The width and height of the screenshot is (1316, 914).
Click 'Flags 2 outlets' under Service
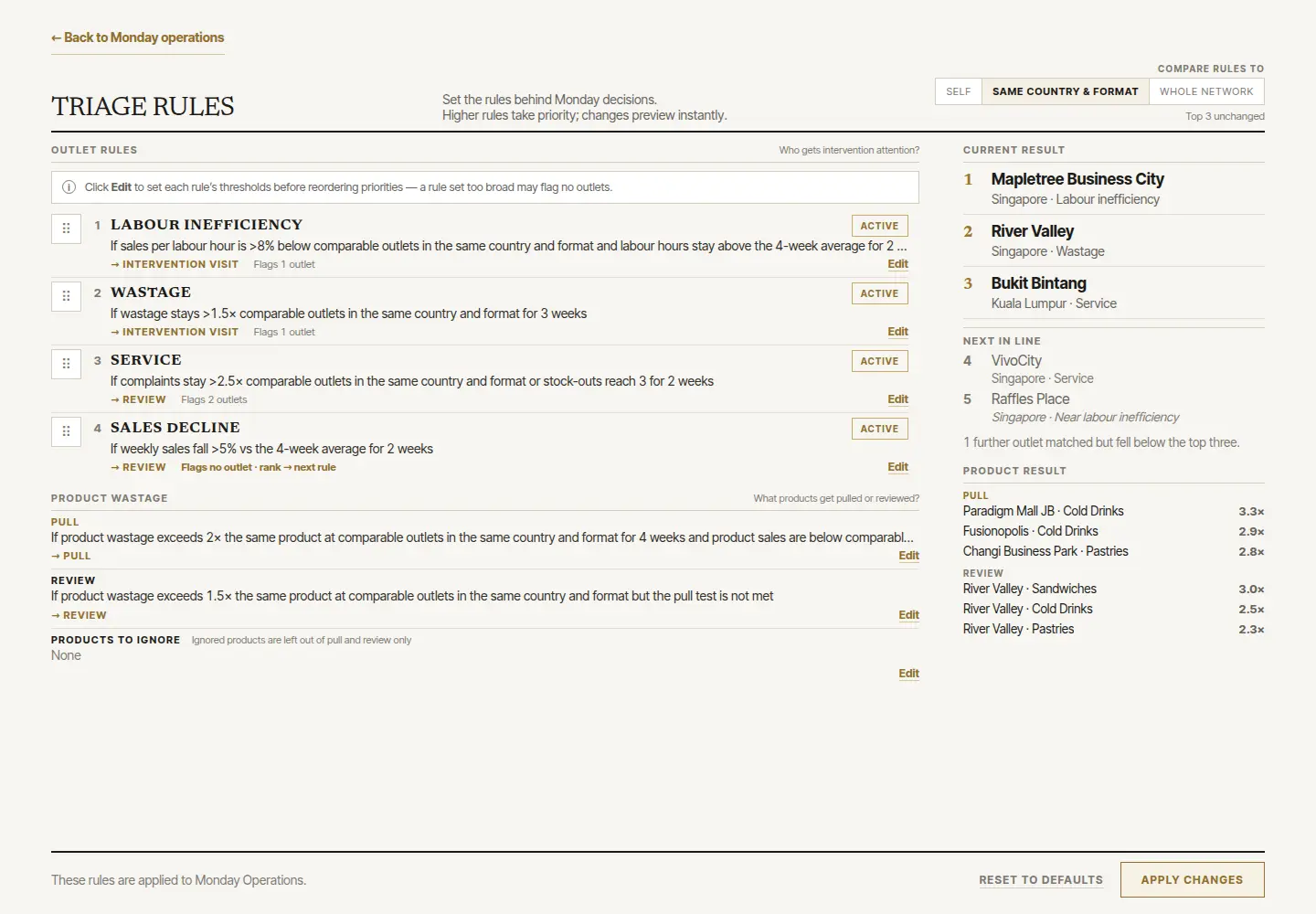(x=214, y=399)
